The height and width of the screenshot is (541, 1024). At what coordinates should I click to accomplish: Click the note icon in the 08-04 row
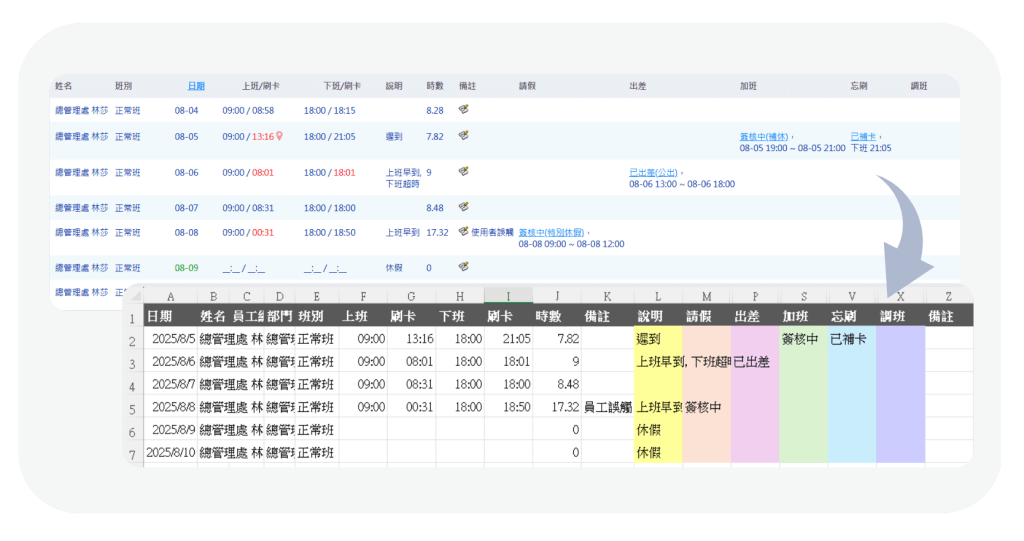(x=463, y=109)
